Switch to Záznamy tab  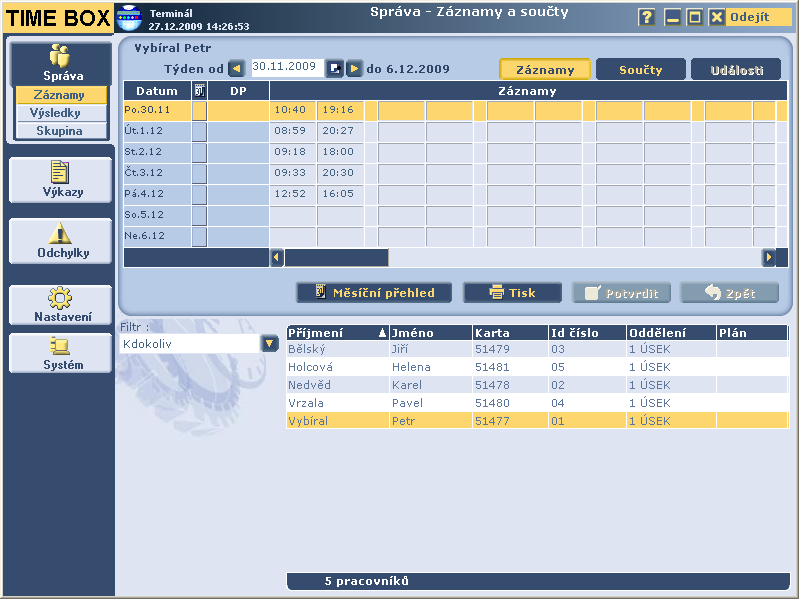click(545, 69)
